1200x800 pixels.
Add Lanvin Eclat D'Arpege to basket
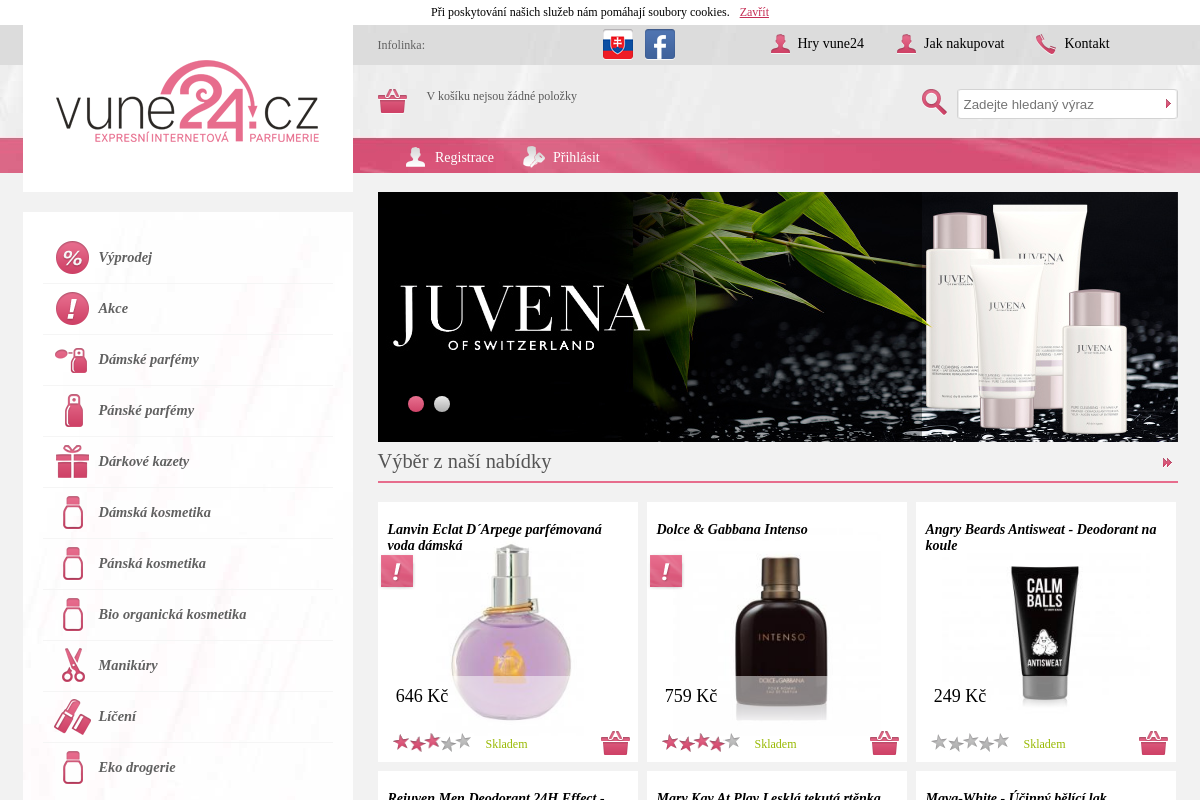click(x=615, y=743)
